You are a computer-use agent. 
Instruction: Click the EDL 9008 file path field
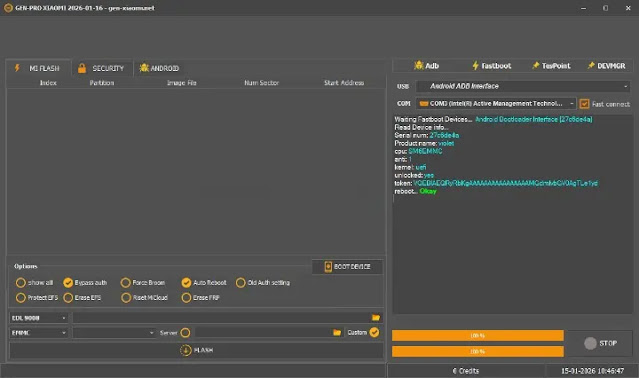tap(222, 317)
